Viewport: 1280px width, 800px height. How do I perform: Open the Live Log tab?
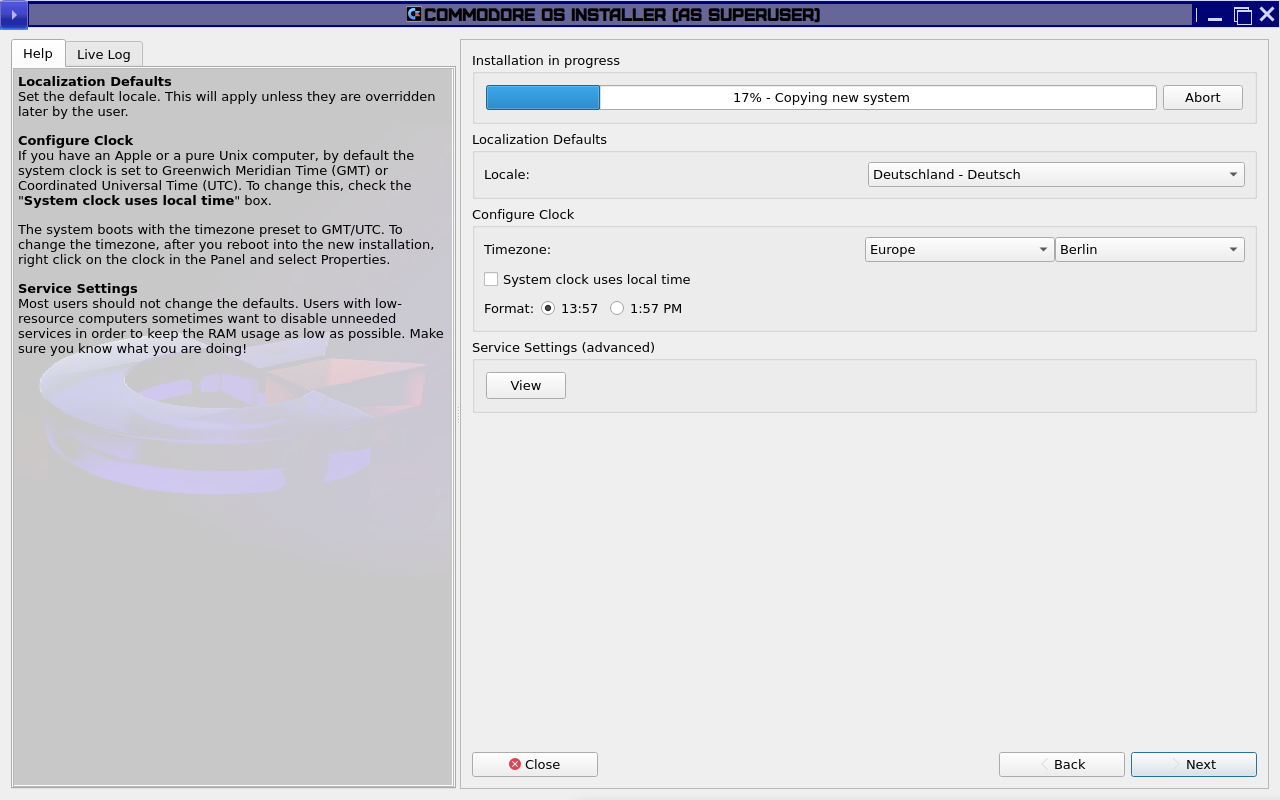(104, 54)
